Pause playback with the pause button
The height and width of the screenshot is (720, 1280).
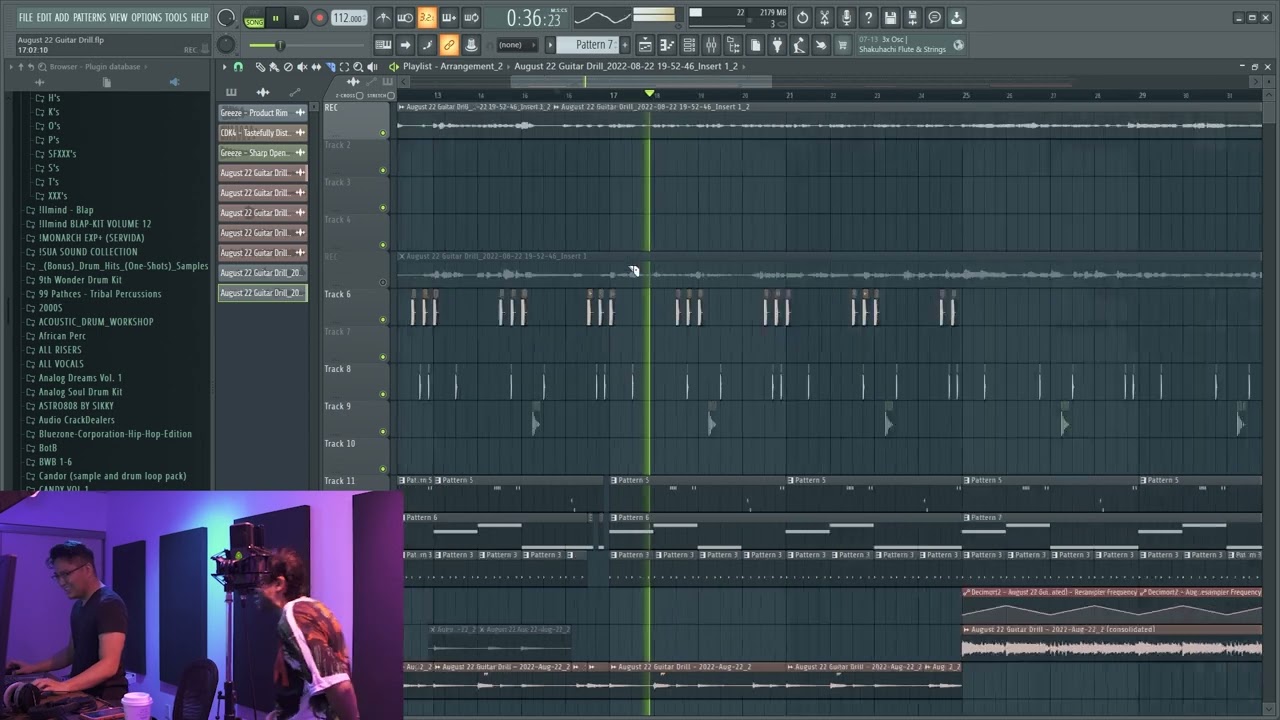pyautogui.click(x=275, y=18)
